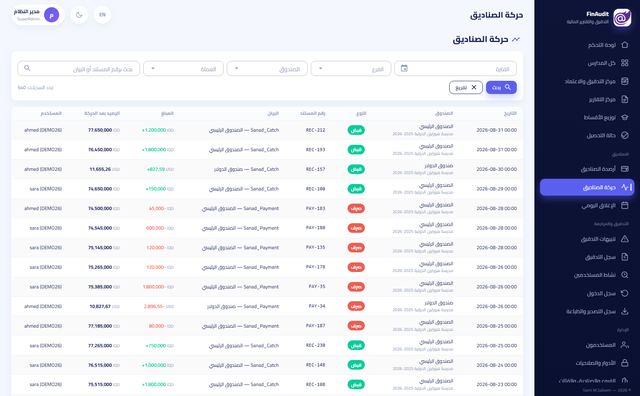The width and height of the screenshot is (640, 396).
Task: Open Installment Distribution graduation-cap icon
Action: coord(624,117)
